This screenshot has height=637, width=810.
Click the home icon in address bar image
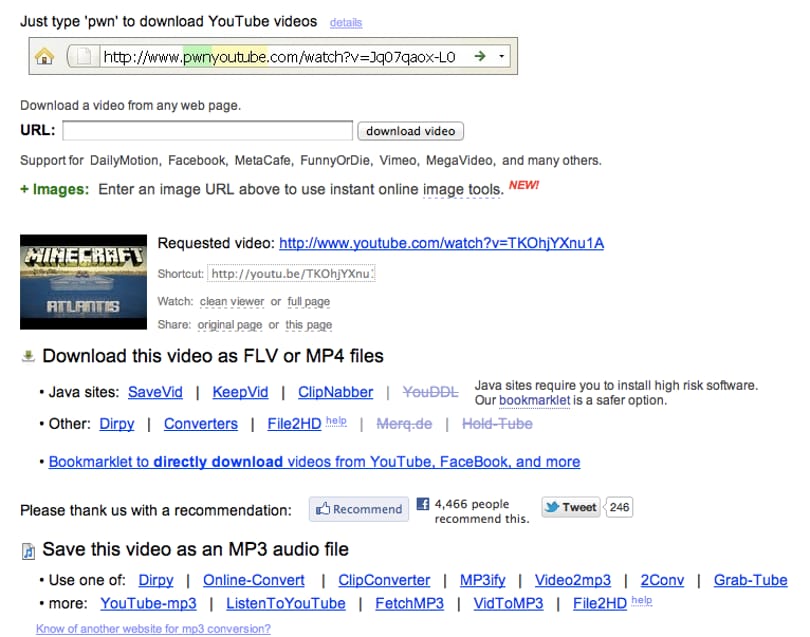pos(44,56)
